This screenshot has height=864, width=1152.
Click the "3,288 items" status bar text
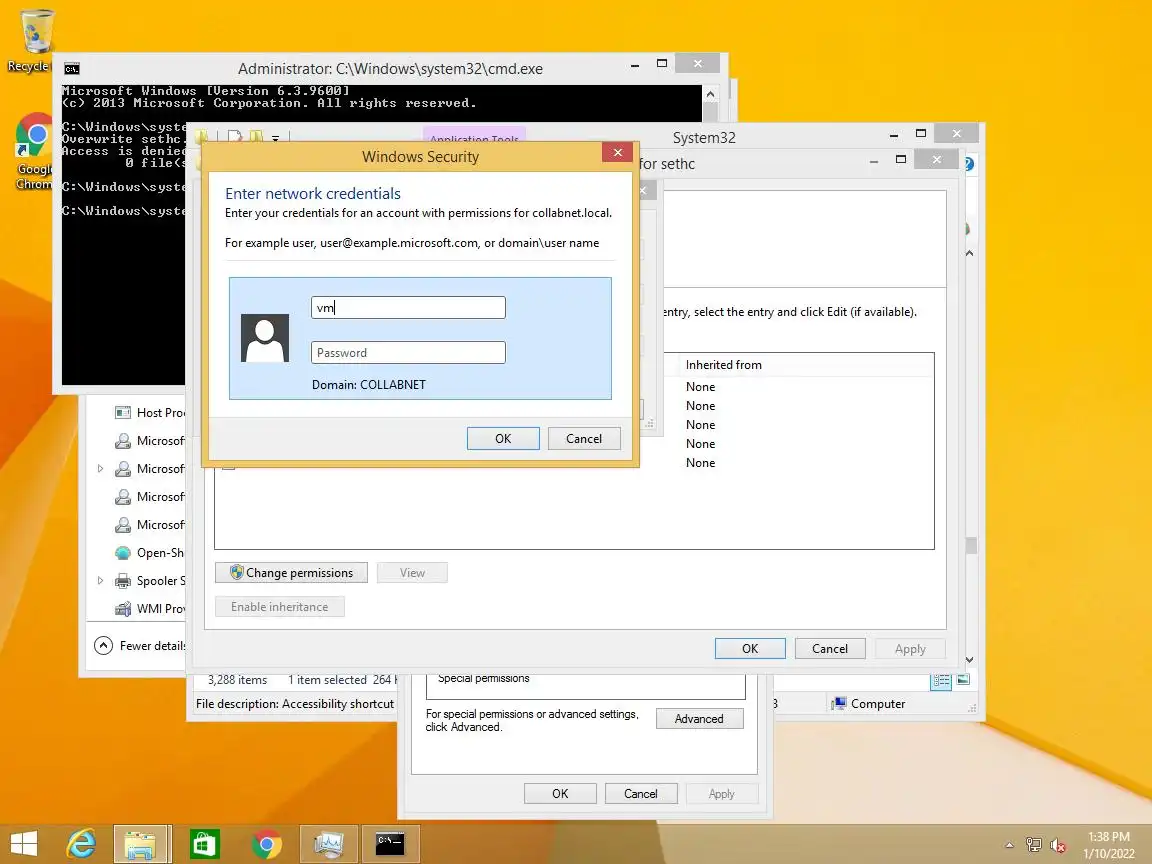(237, 680)
